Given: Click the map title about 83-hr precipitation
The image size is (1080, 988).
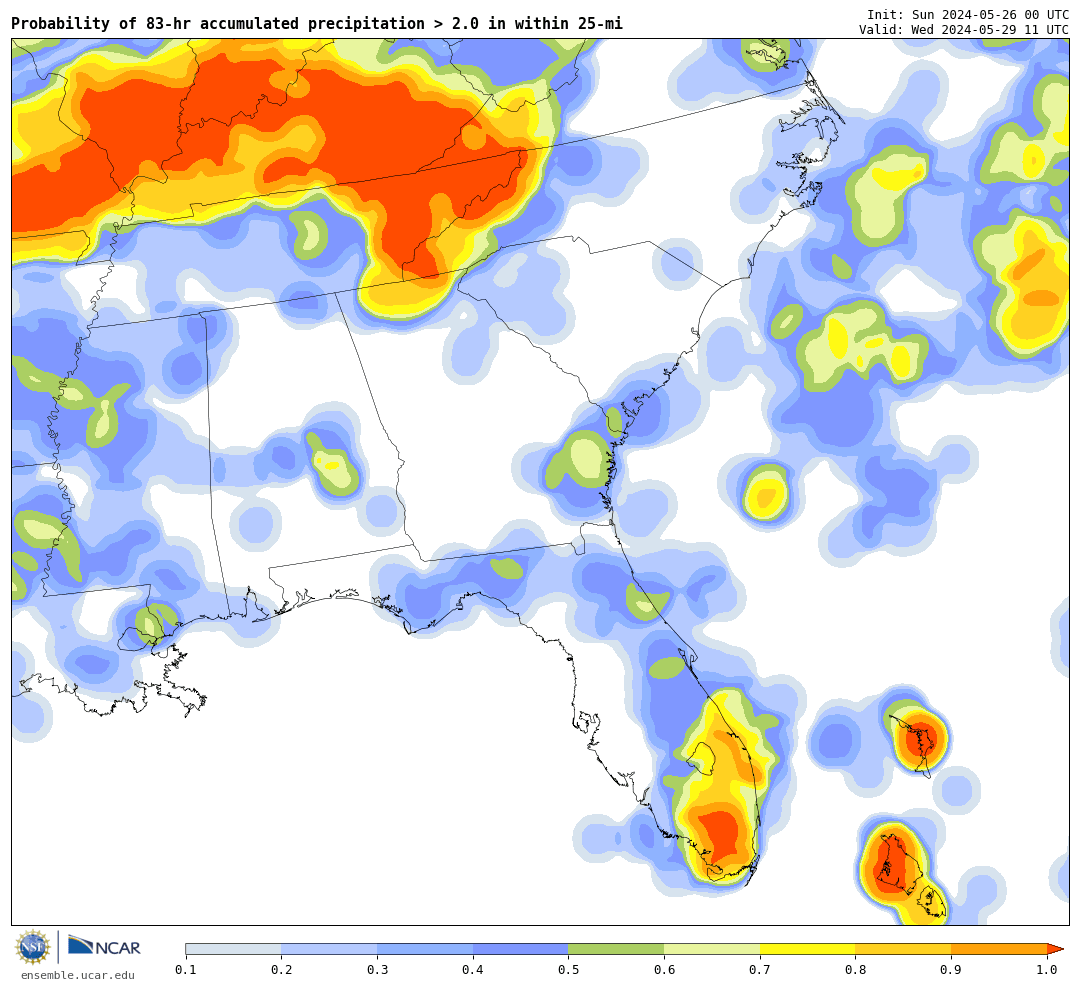Looking at the screenshot, I should (317, 23).
